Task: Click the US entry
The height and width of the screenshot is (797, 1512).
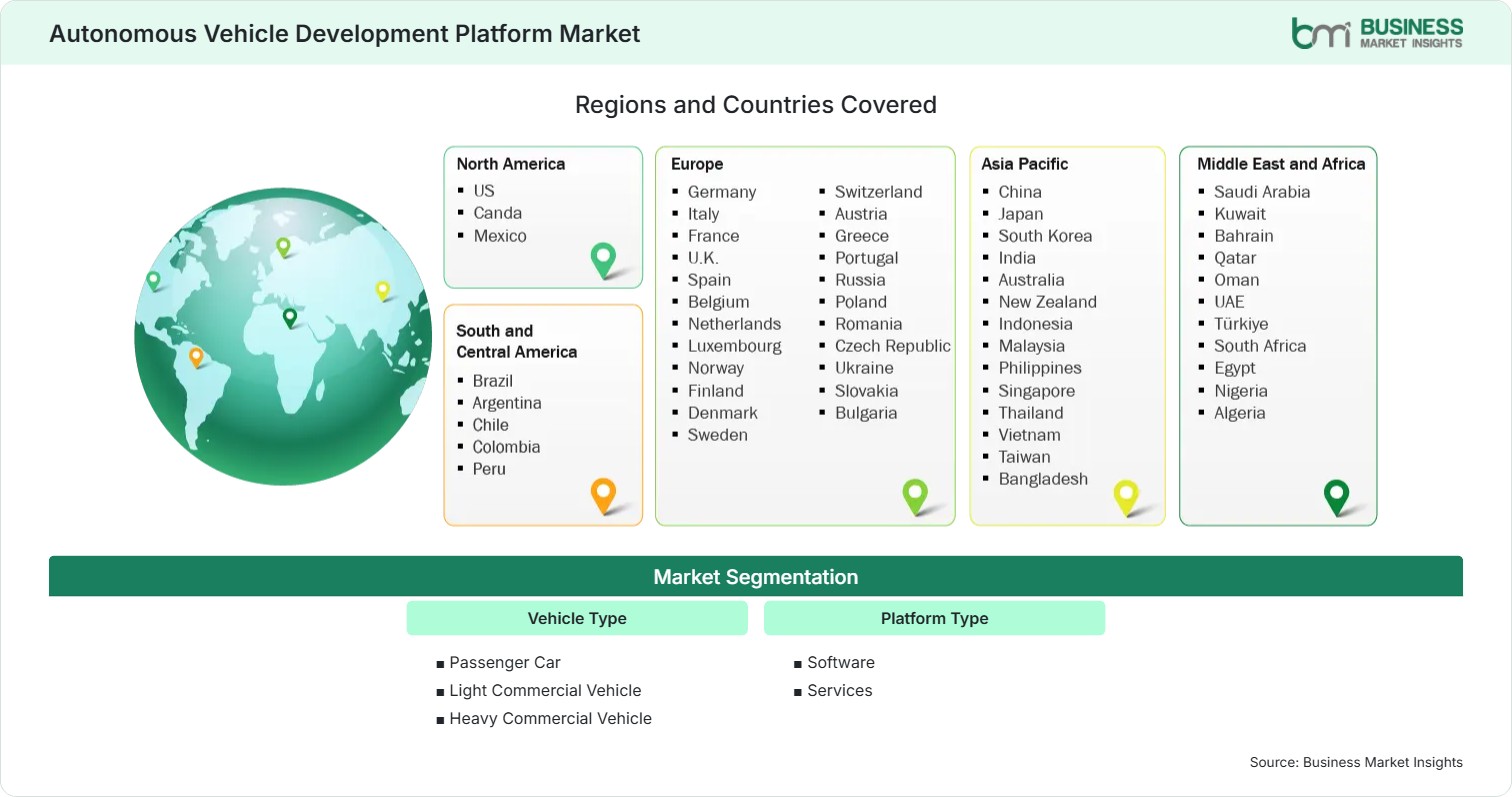Action: pos(484,191)
